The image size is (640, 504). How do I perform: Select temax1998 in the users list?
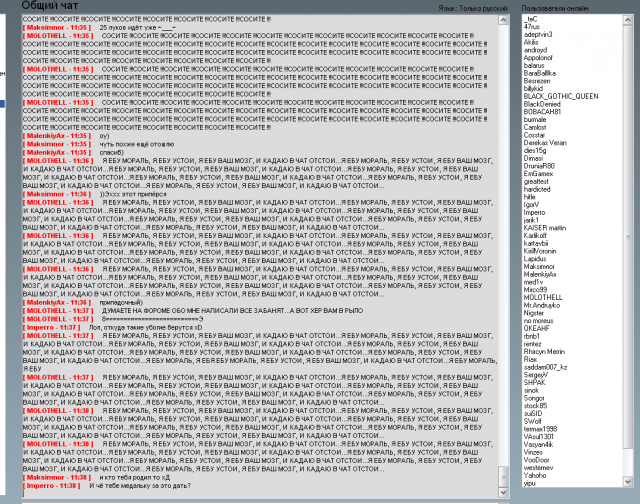(540, 430)
